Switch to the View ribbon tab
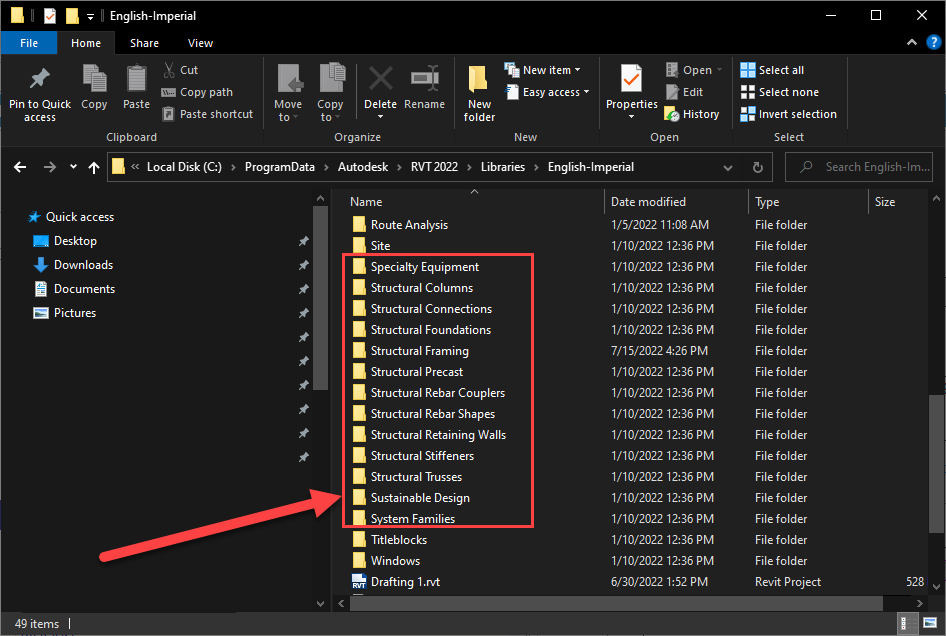Screen dimensions: 946x636 click(x=200, y=43)
